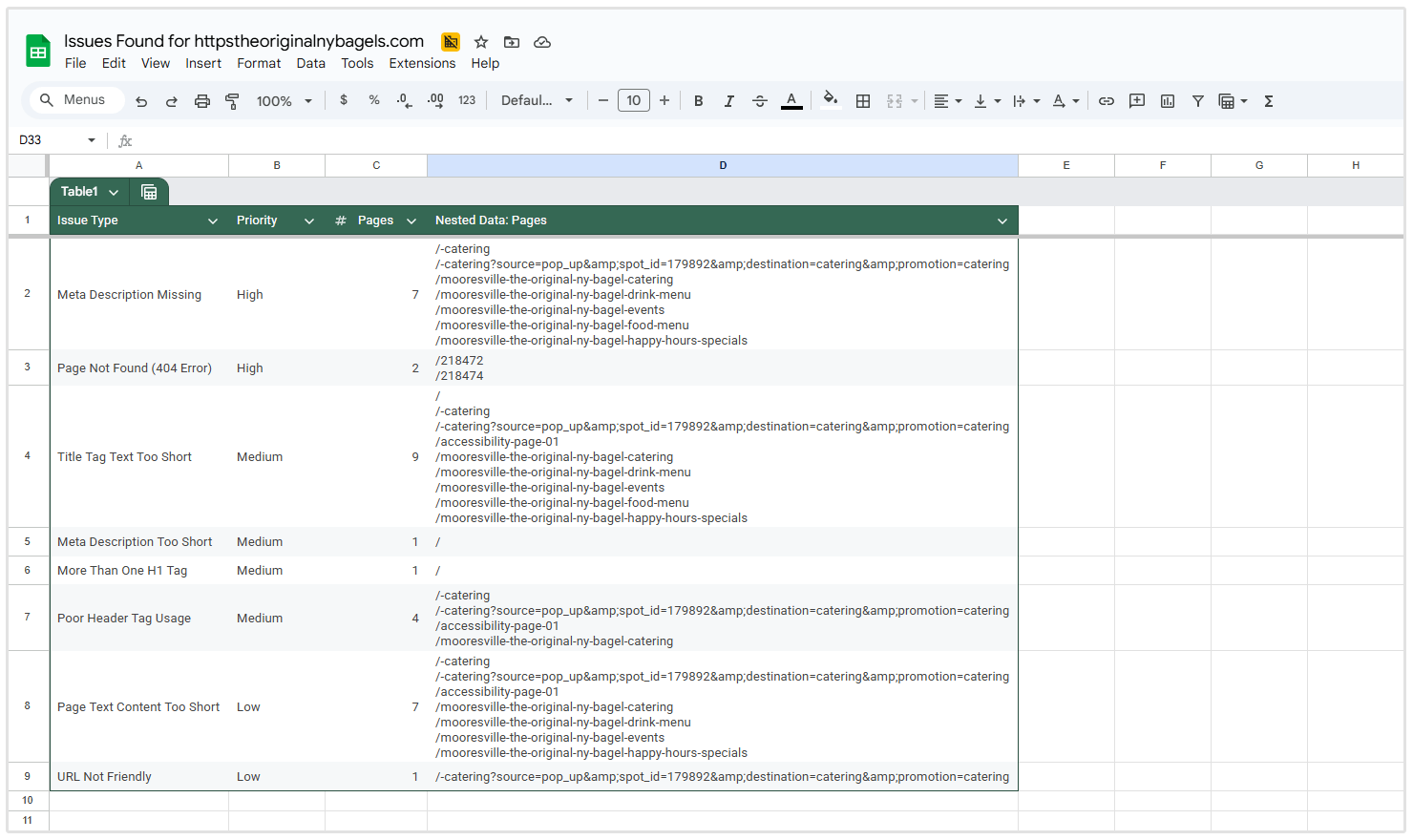Apply strikethrough to selected cell
Screen dimensions: 1413x840
759,100
